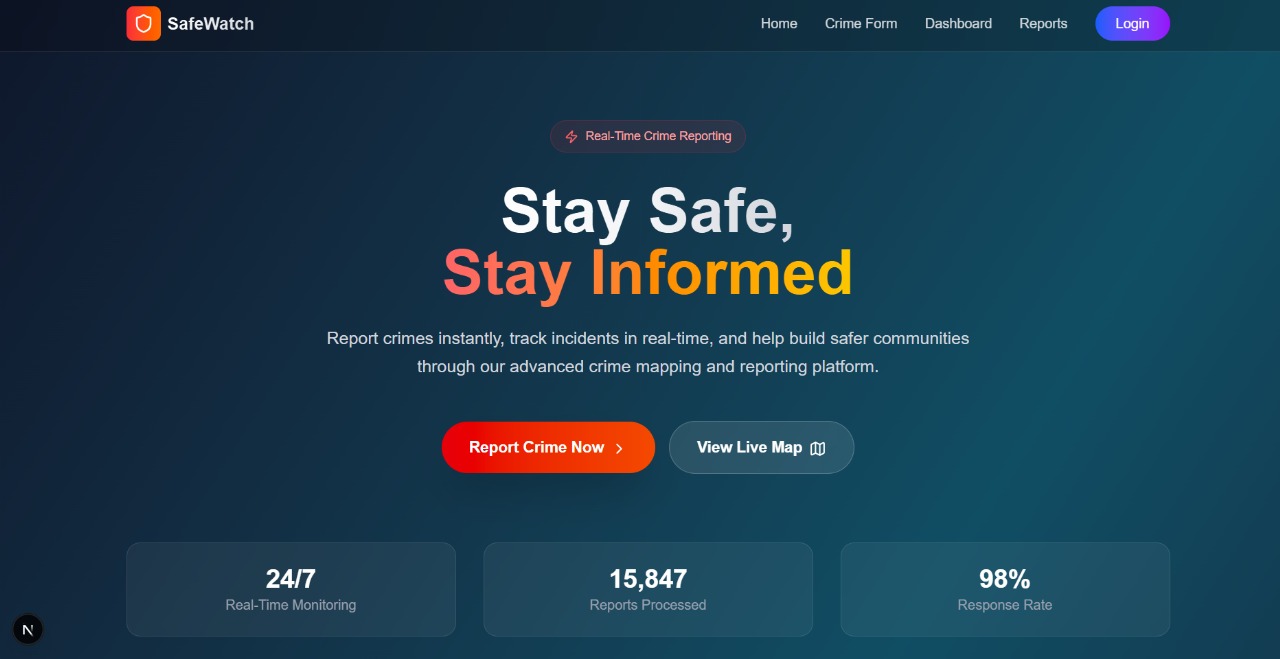Click the View Live Map button
The image size is (1280, 659).
coord(761,447)
